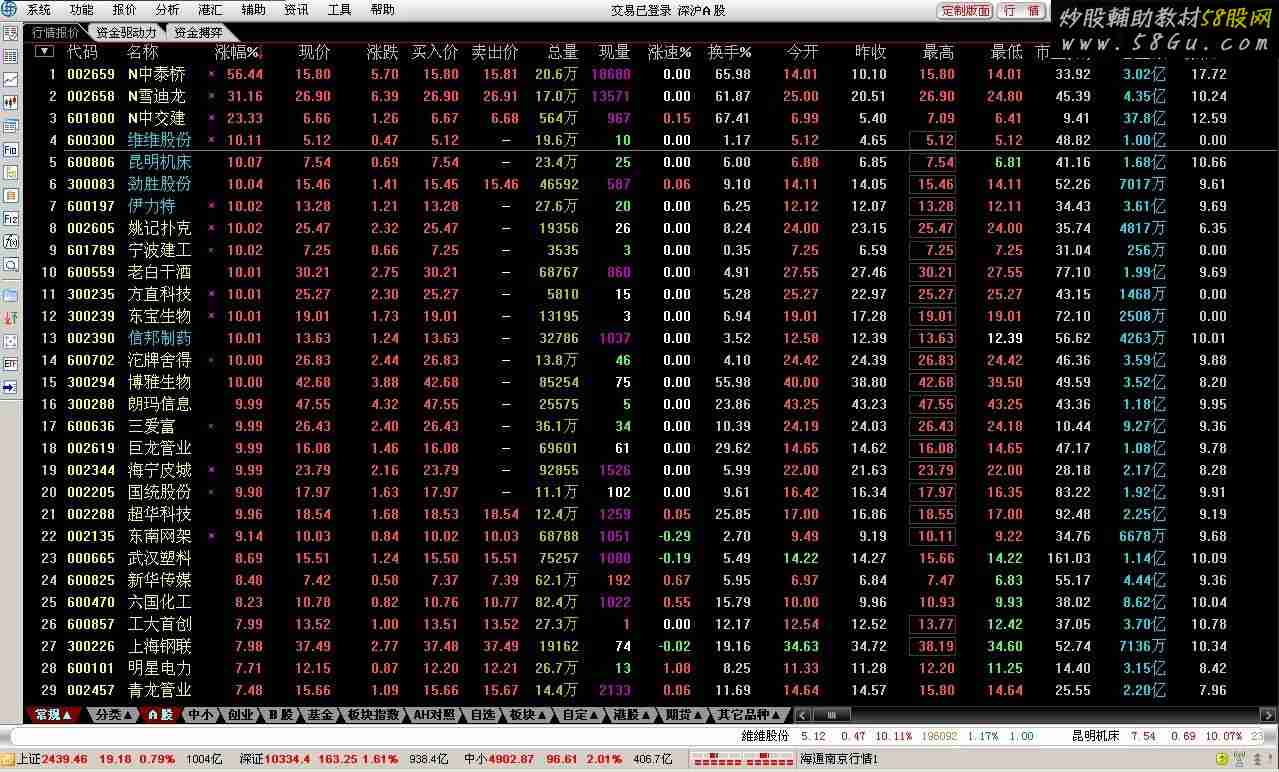Expand the 分类 bottom tab dropdown

pyautogui.click(x=115, y=715)
